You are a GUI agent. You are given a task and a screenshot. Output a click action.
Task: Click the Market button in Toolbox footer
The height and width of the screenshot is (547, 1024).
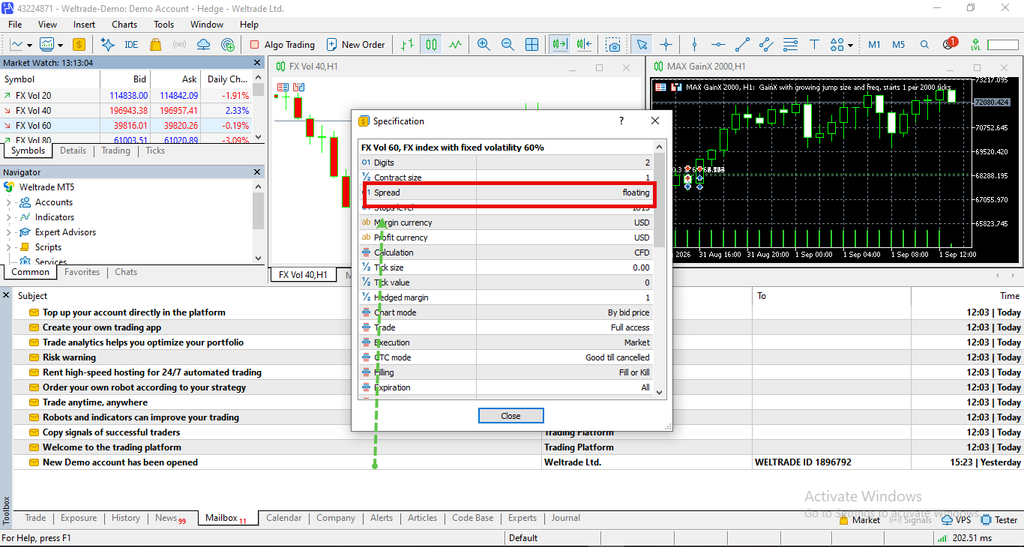pos(859,520)
